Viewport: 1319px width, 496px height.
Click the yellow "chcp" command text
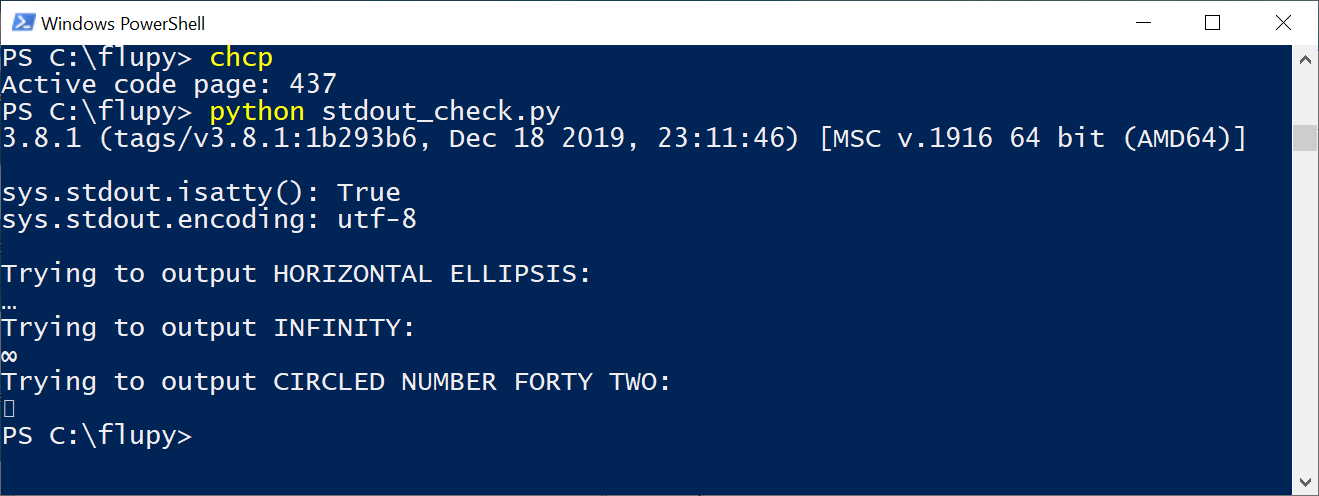click(x=241, y=58)
